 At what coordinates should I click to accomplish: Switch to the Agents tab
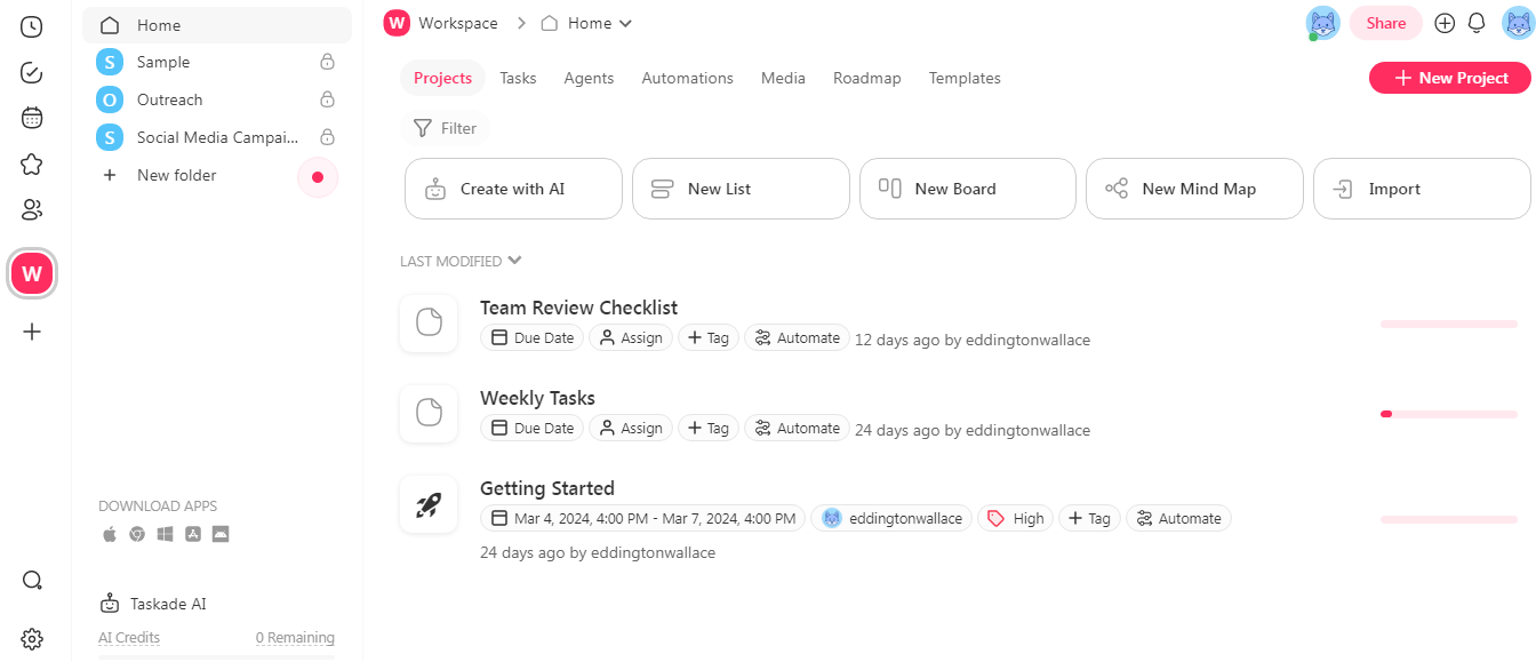[589, 78]
